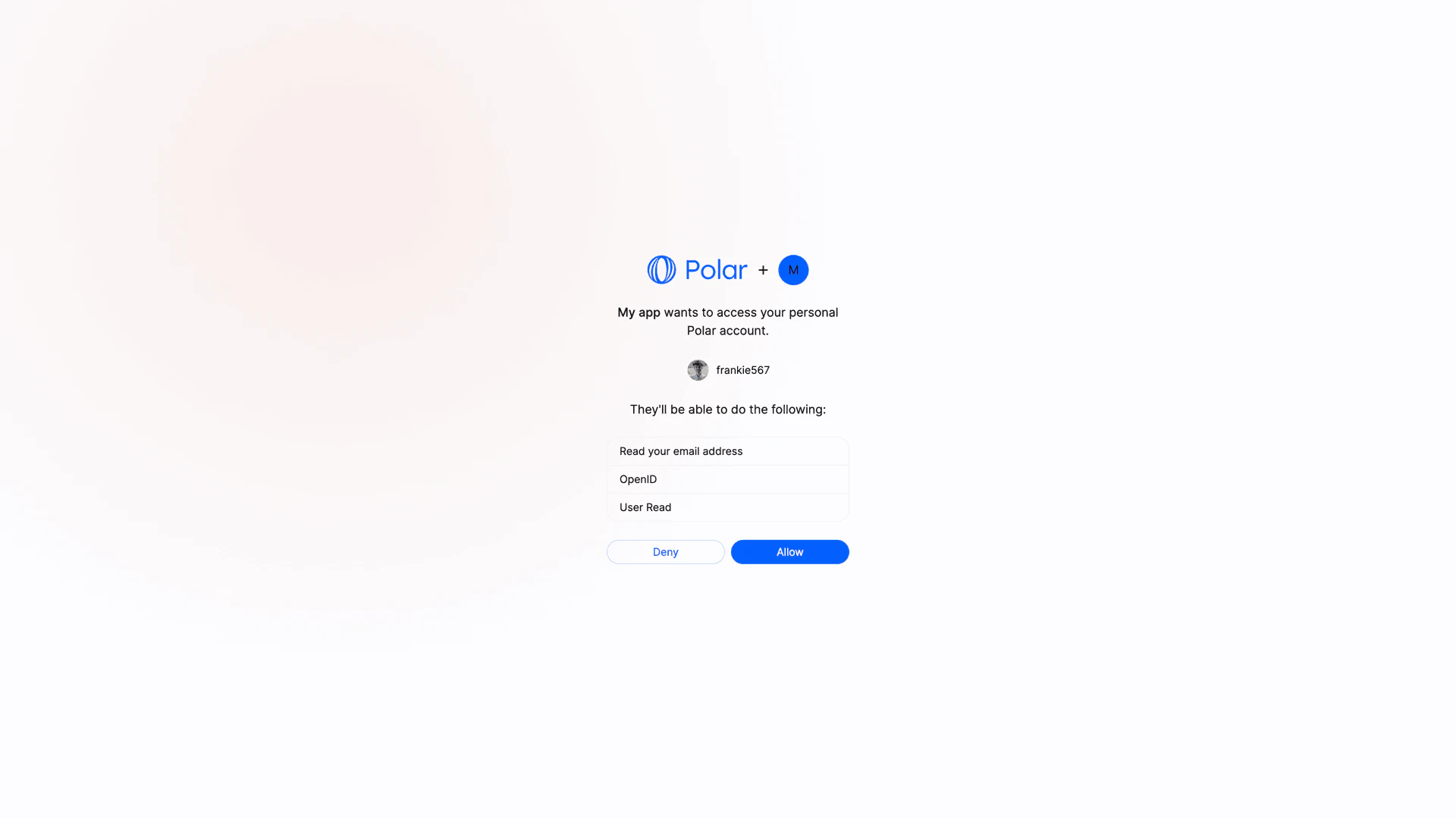Click the 'Polar account.' text line
Viewport: 1456px width, 819px height.
728,331
